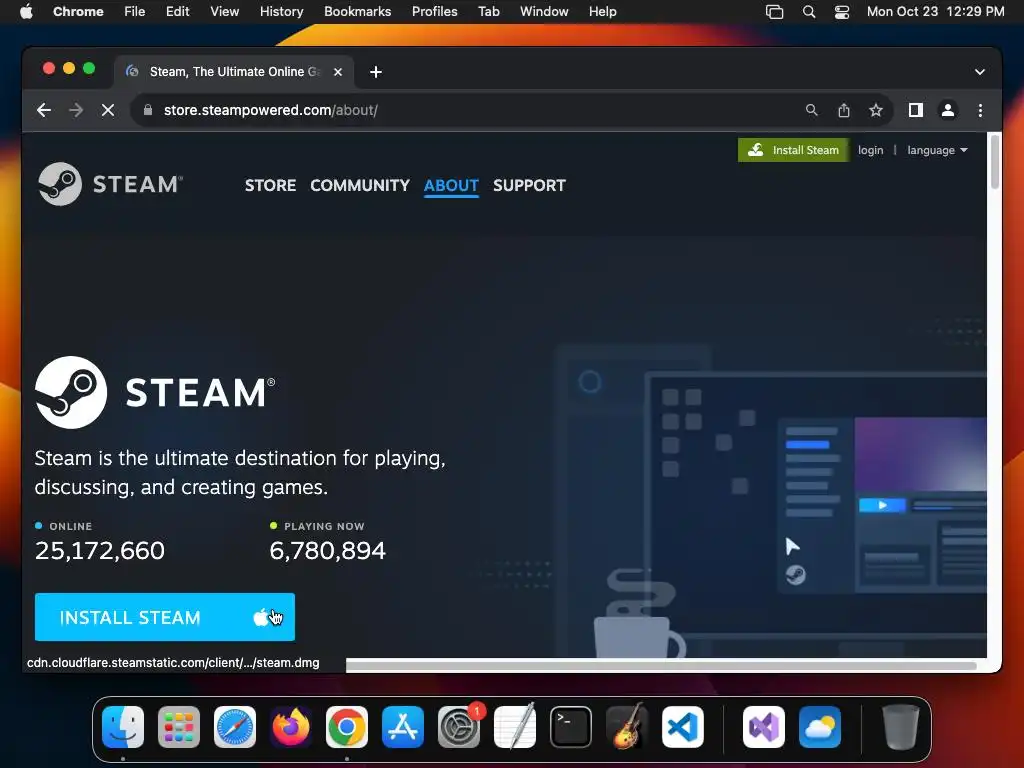Expand the tab search chevron
Screen dimensions: 1024x768
(x=980, y=72)
